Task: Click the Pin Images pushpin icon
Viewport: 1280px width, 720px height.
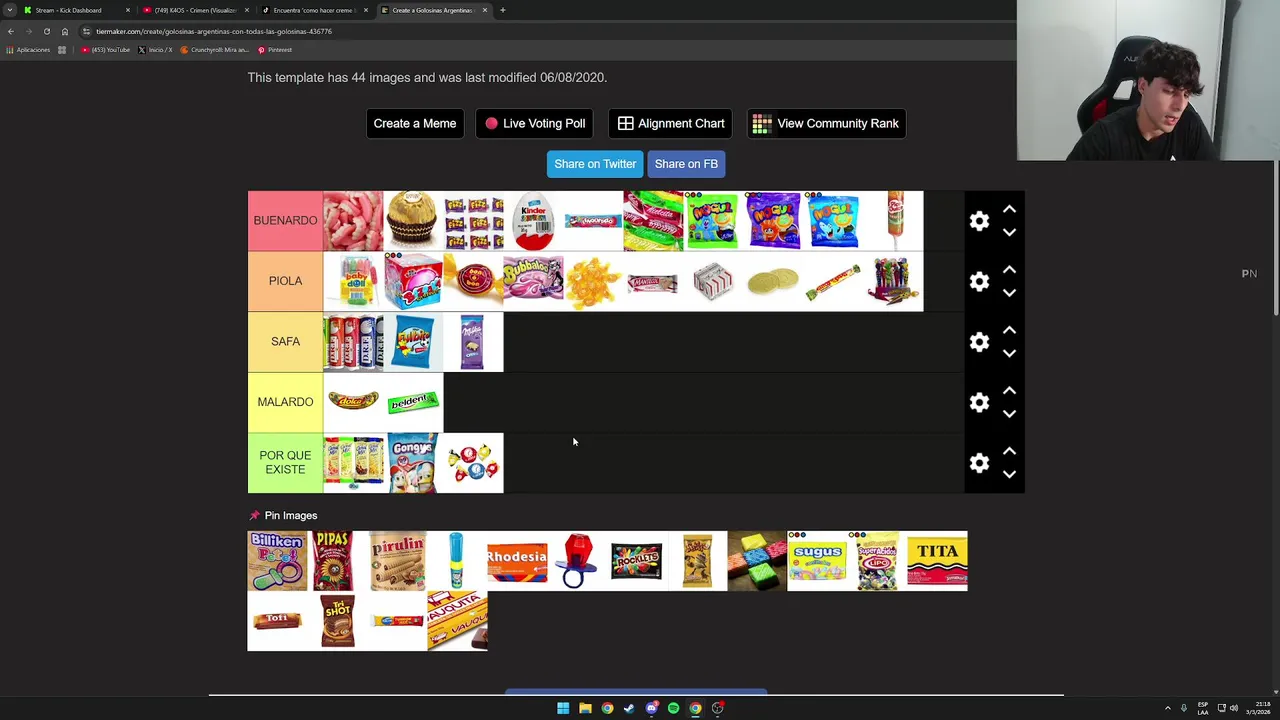Action: pos(254,516)
